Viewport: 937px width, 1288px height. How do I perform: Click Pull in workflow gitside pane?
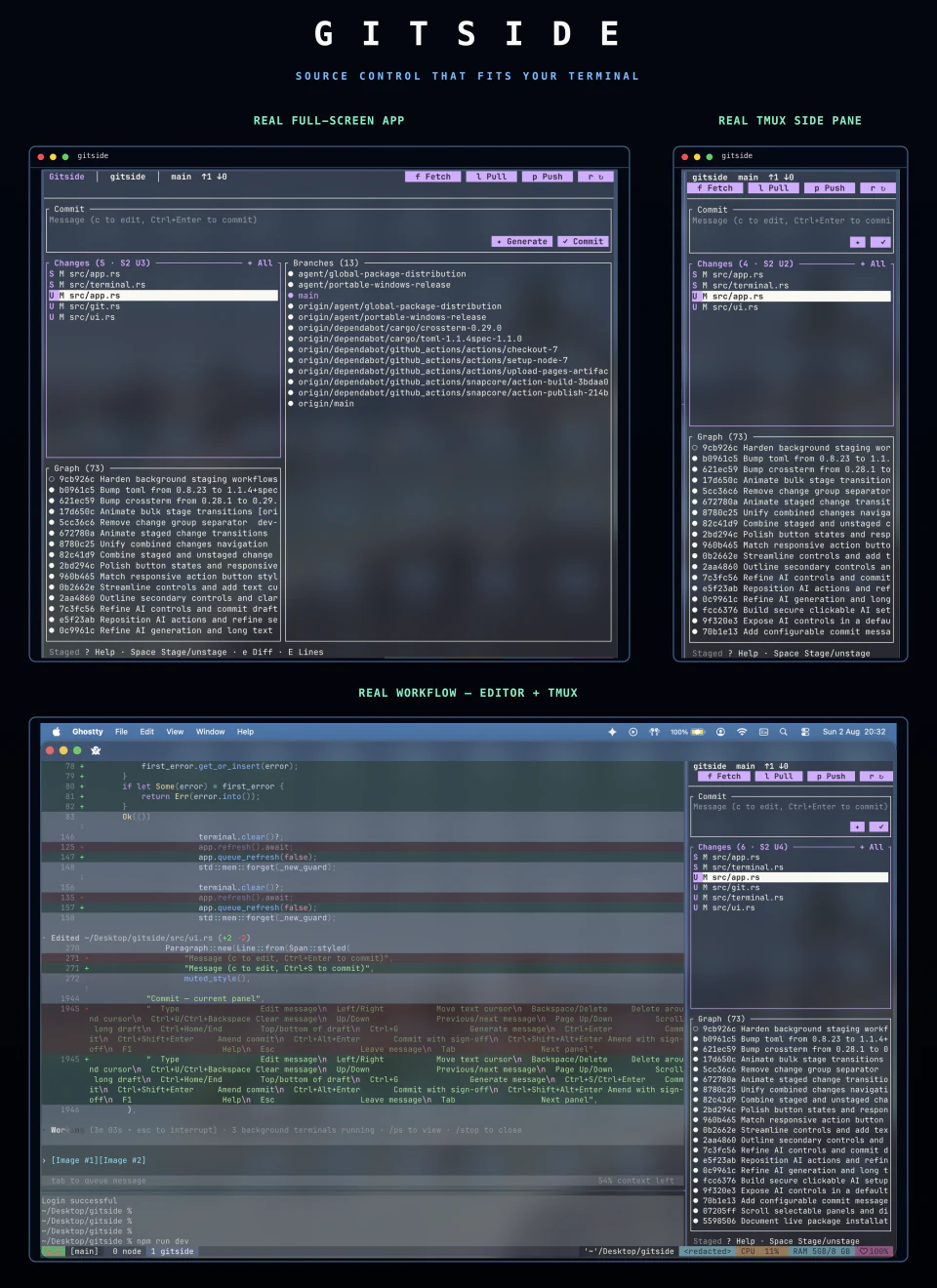(x=779, y=777)
